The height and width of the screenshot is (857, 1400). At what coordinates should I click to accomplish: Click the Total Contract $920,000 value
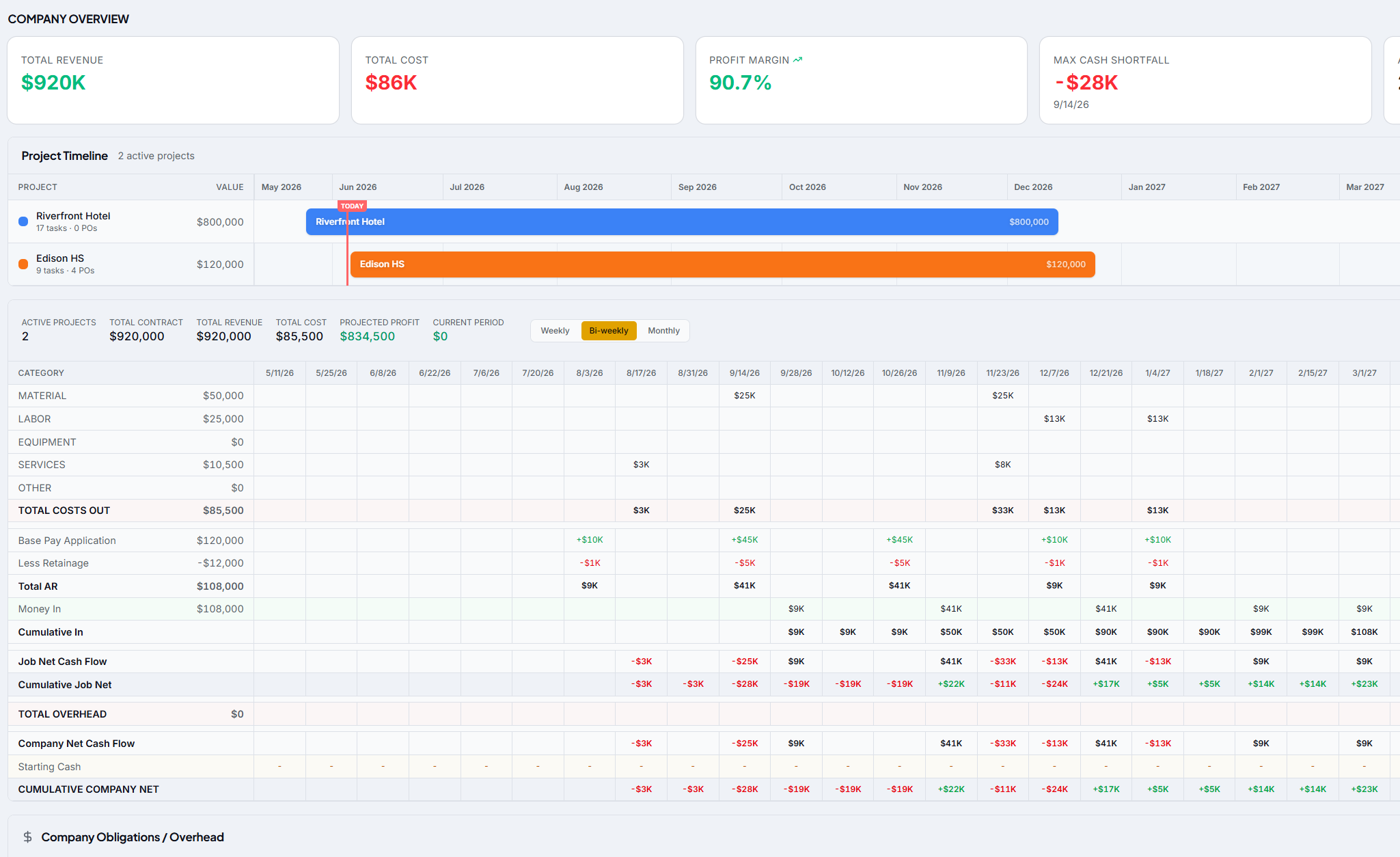137,336
